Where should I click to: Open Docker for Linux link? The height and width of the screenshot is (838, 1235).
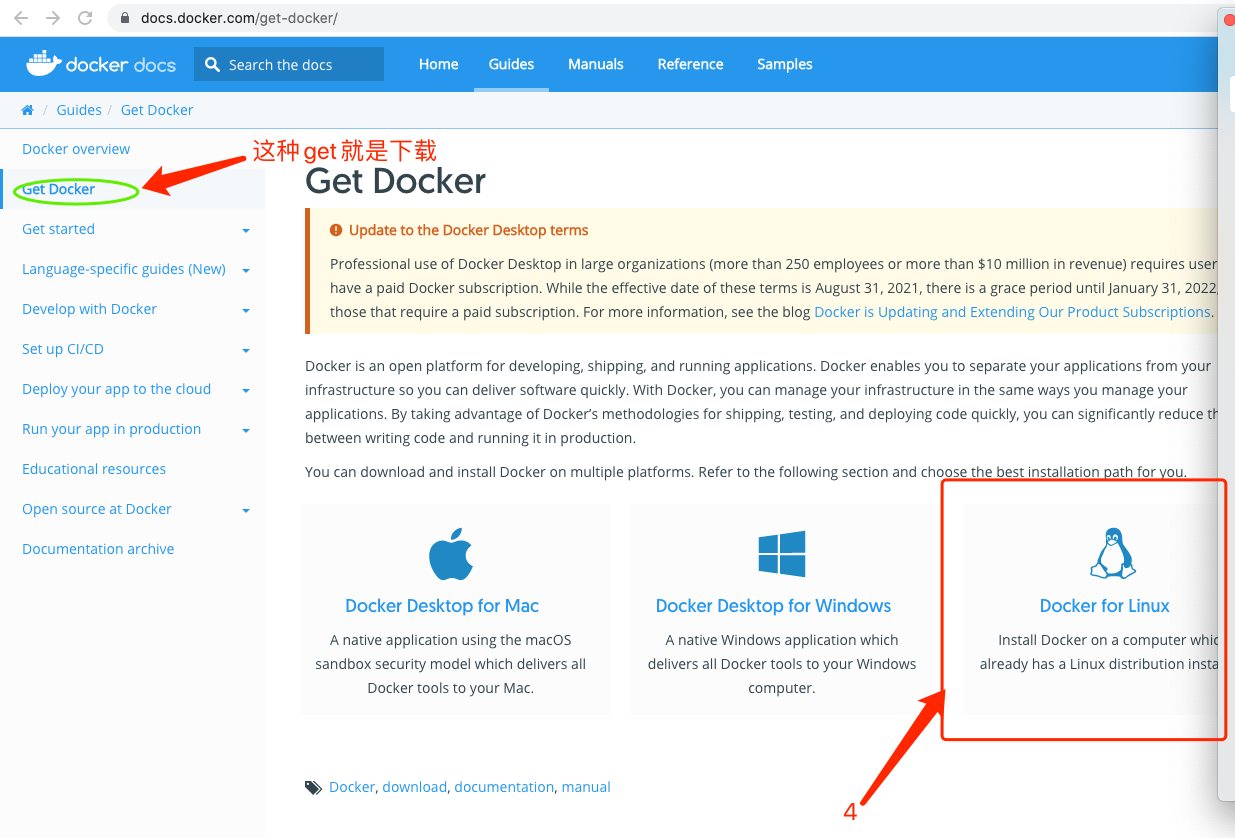[x=1104, y=606]
